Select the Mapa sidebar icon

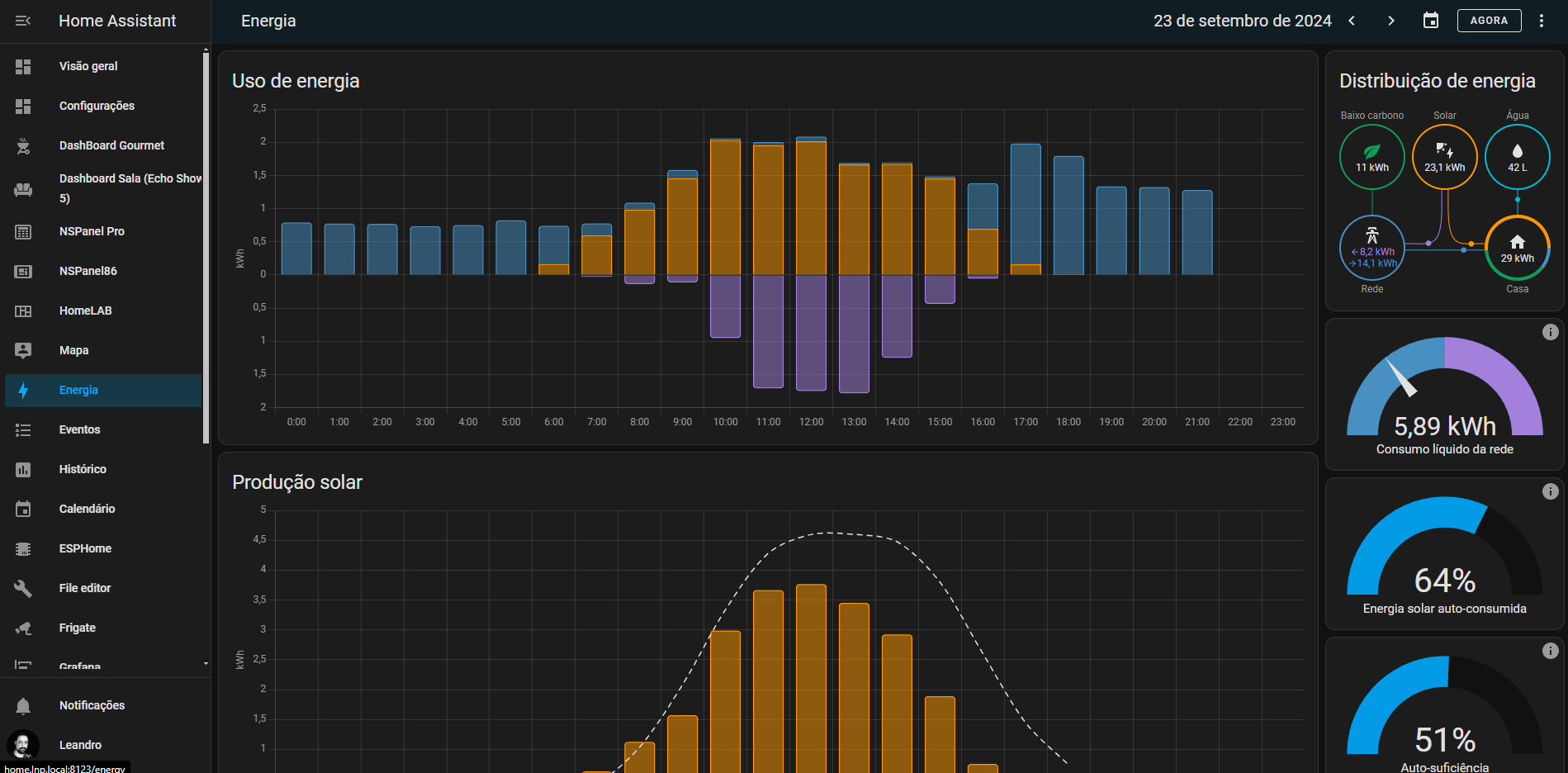(23, 350)
